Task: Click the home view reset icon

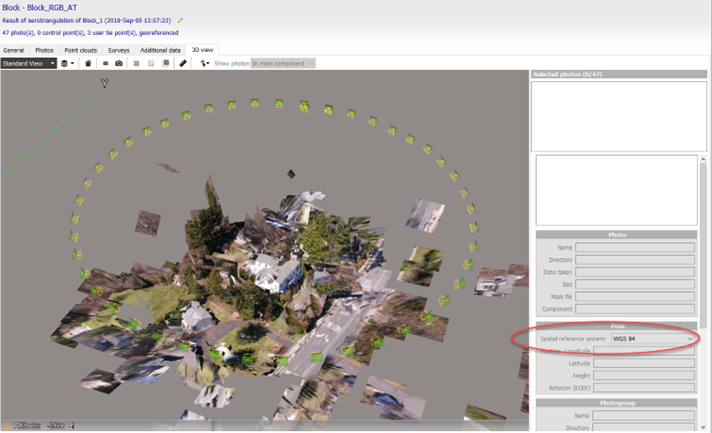Action: pos(88,63)
